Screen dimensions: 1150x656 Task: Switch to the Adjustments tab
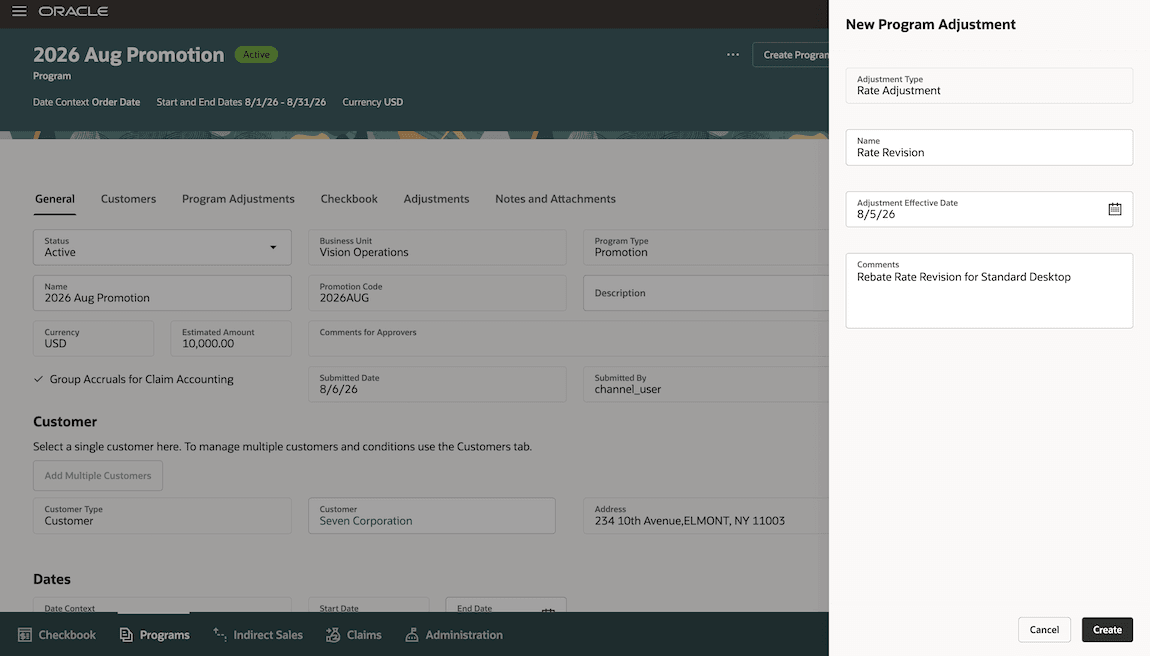436,199
